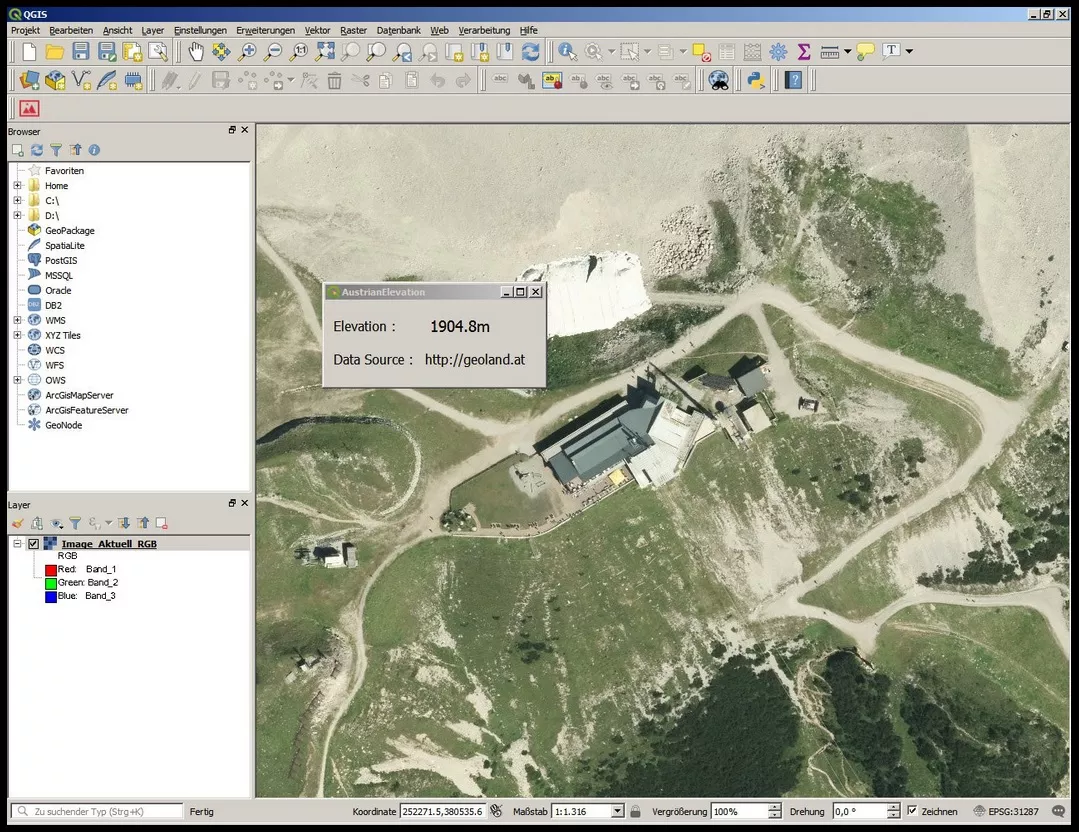Click the Save Project disk icon

pos(81,52)
